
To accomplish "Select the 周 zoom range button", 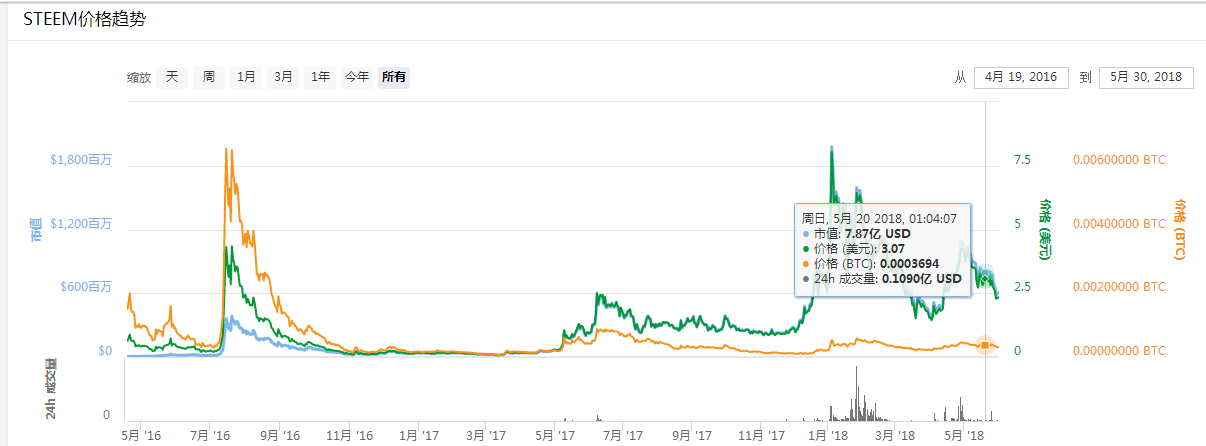I will tap(208, 77).
